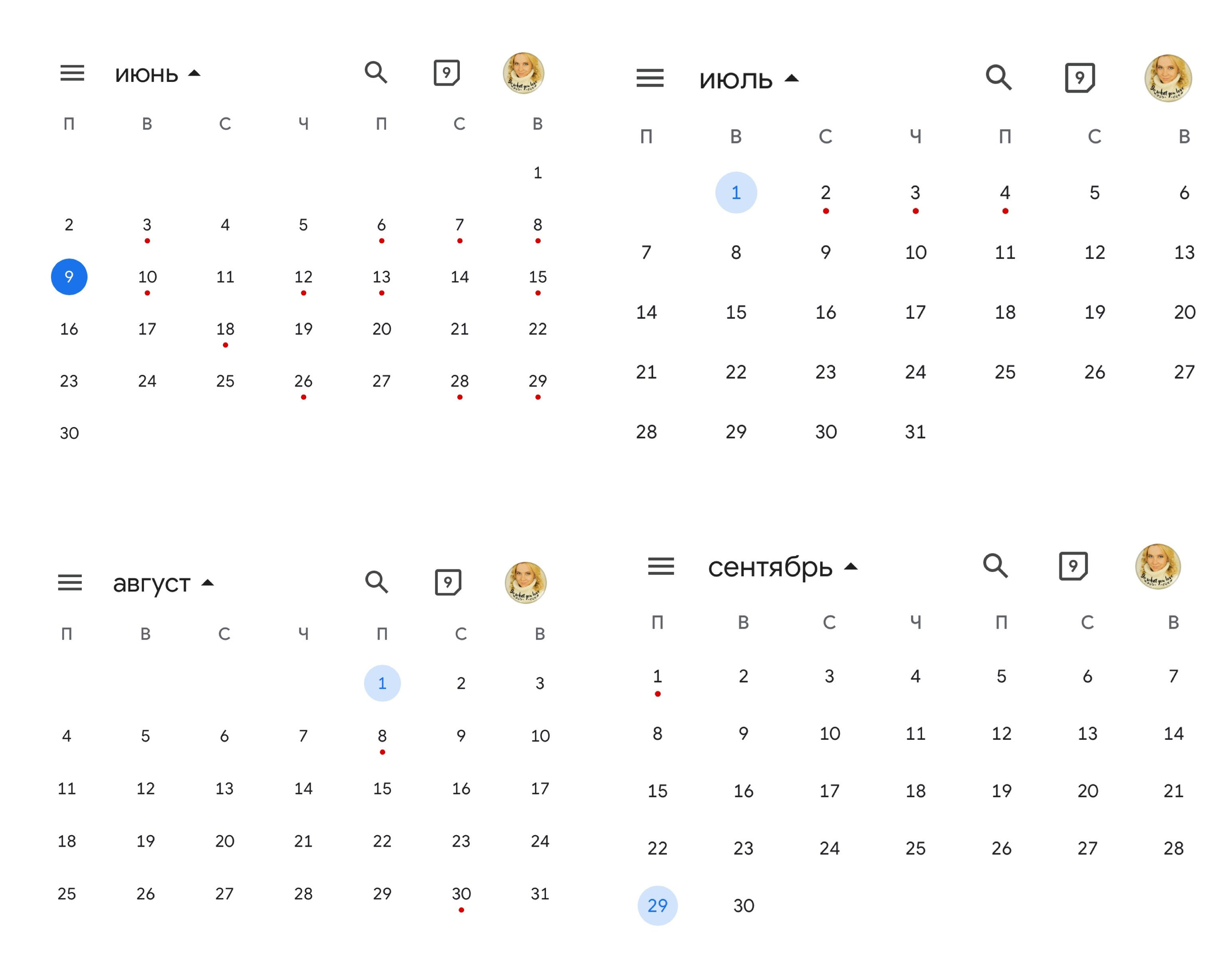Toggle the август month dropdown arrow
This screenshot has height=980, width=1225.
pos(208,583)
